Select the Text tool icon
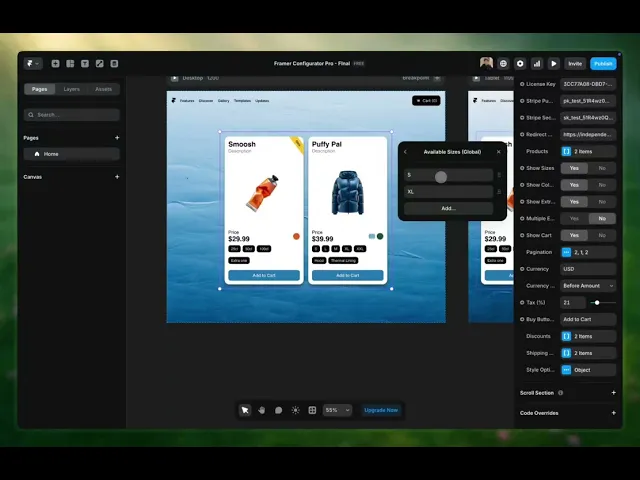 [x=85, y=64]
